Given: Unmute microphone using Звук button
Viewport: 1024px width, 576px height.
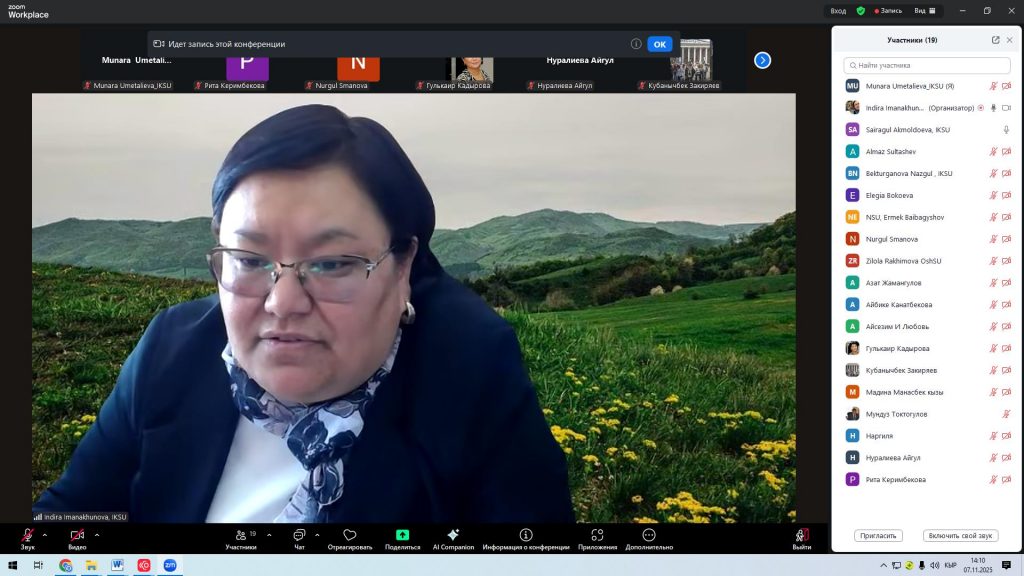Looking at the screenshot, I should (27, 535).
